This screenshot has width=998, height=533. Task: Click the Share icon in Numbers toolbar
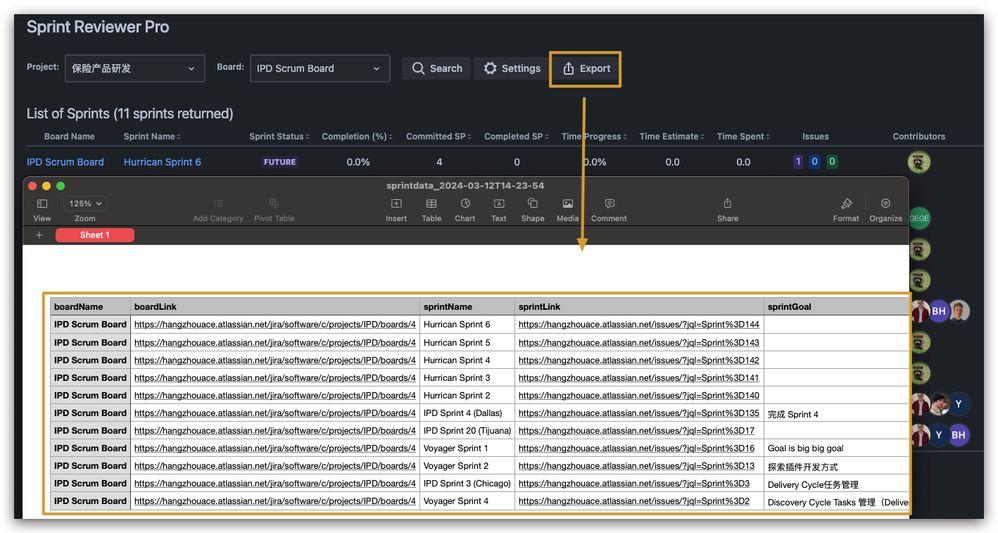pos(727,204)
